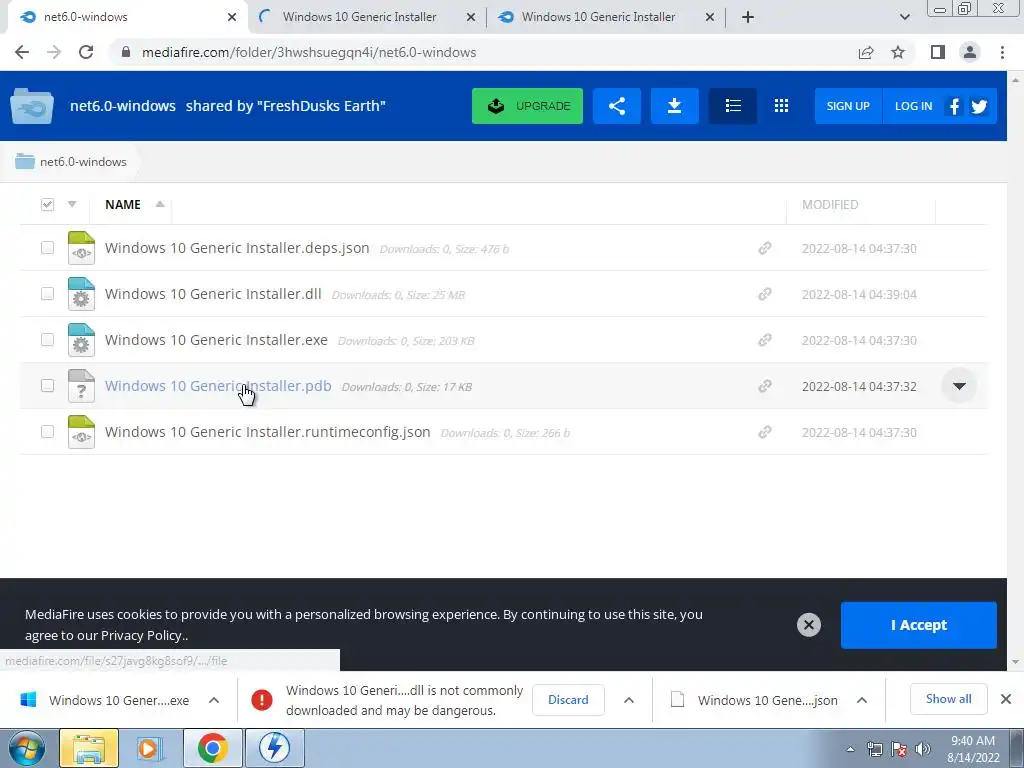Sort by MODIFIED column header
Viewport: 1024px width, 768px height.
point(830,204)
